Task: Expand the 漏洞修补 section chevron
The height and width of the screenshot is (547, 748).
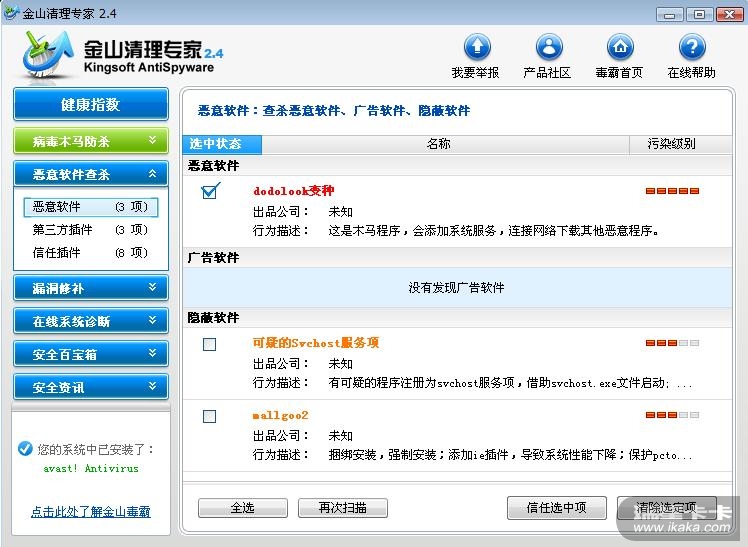Action: point(153,287)
